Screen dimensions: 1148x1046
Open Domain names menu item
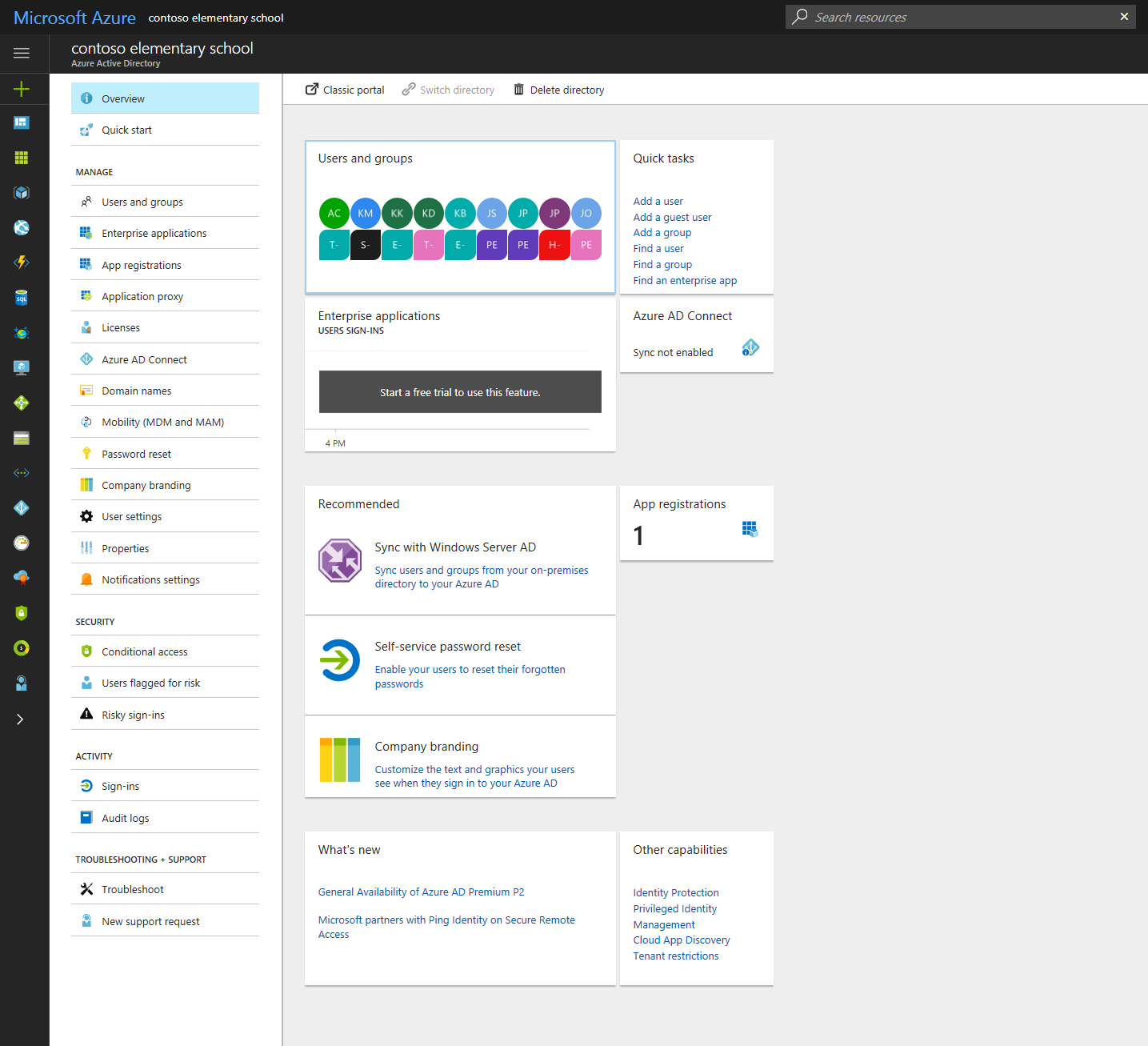tap(165, 391)
